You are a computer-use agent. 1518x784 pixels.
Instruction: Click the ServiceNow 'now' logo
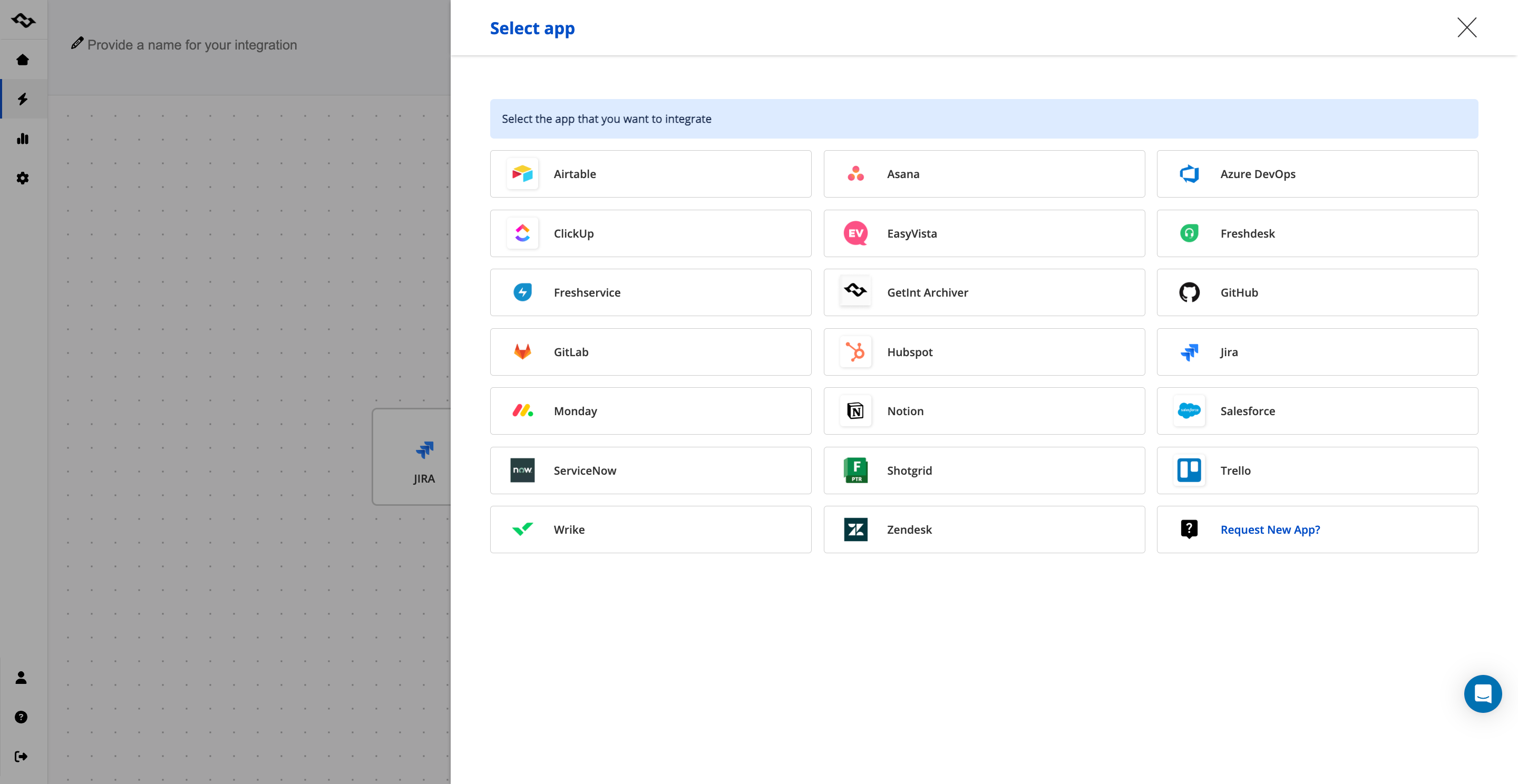pyautogui.click(x=522, y=470)
